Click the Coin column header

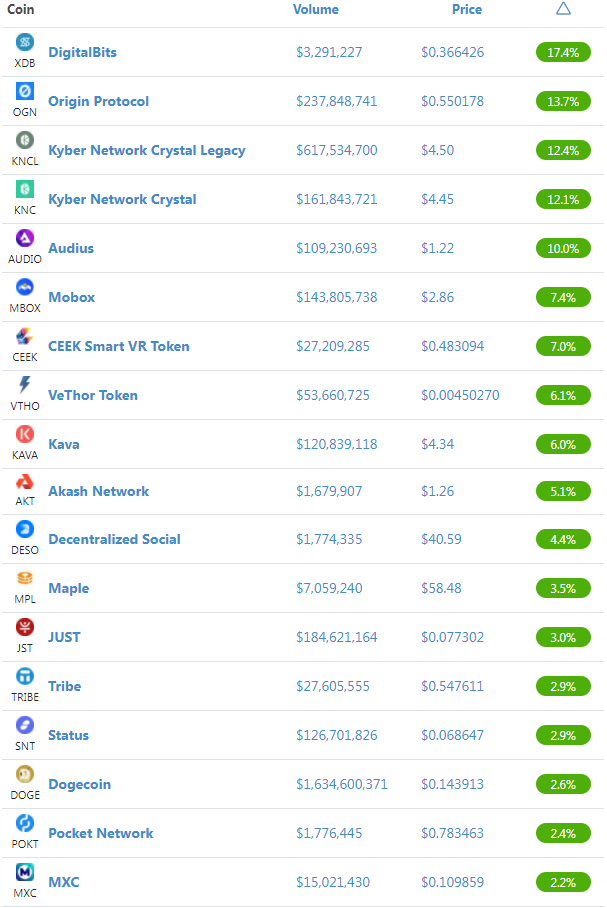tap(20, 9)
